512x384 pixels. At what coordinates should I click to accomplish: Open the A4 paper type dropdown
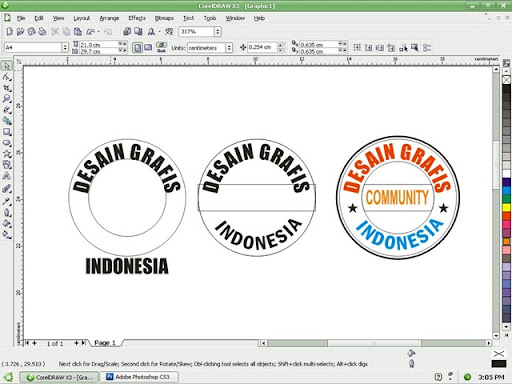click(x=65, y=47)
